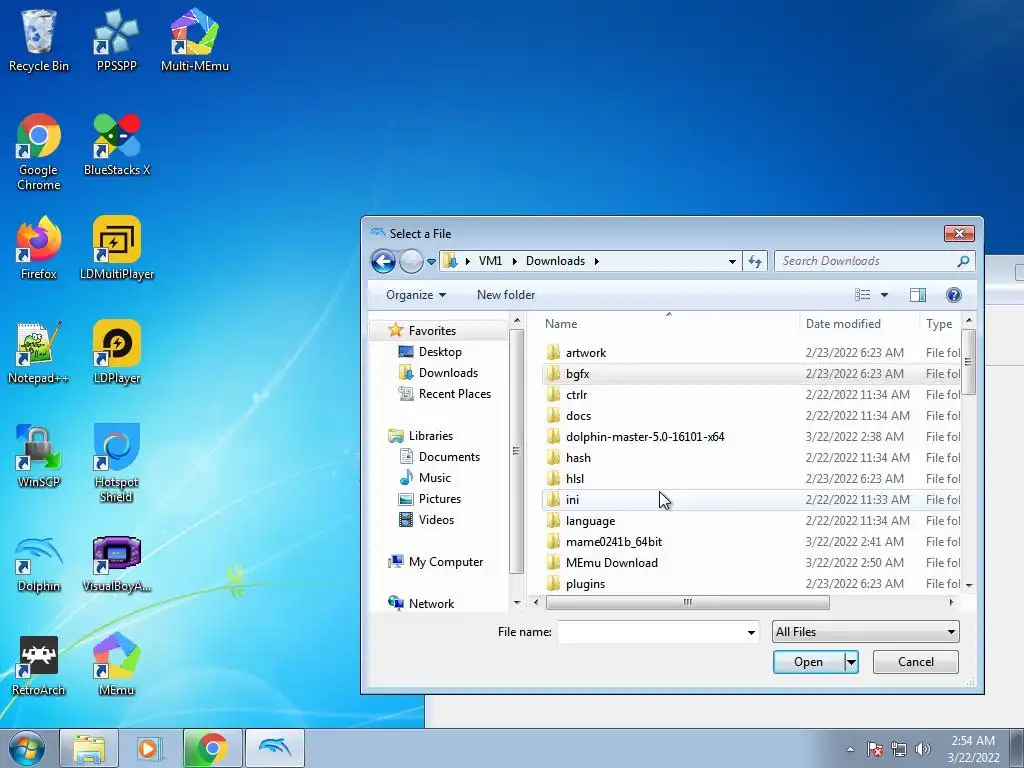Open the All Files type dropdown

[x=865, y=632]
